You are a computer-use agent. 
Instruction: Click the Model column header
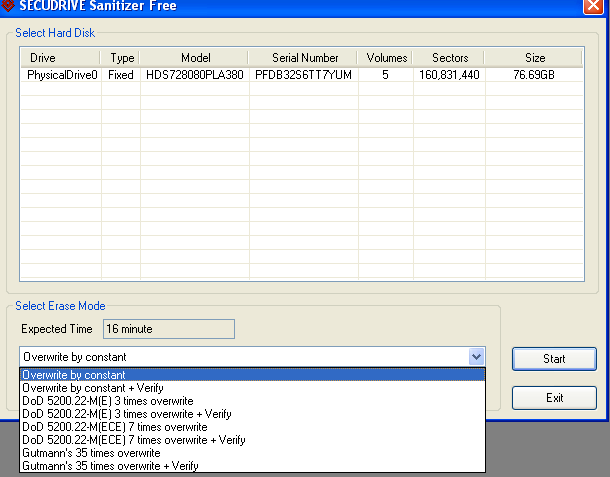(195, 58)
